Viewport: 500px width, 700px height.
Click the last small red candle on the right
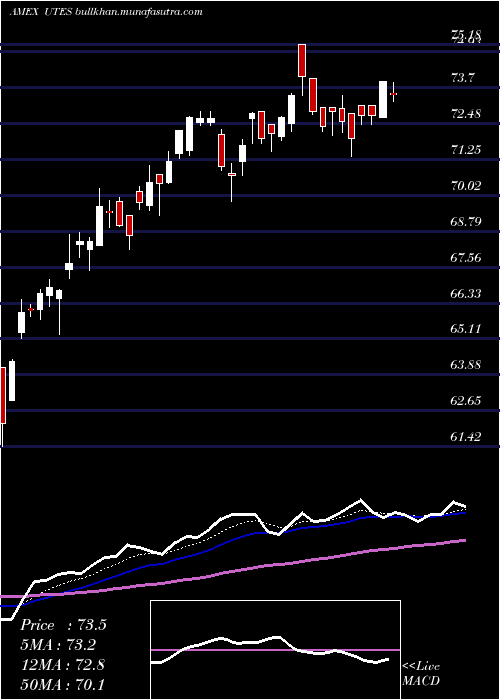click(393, 94)
